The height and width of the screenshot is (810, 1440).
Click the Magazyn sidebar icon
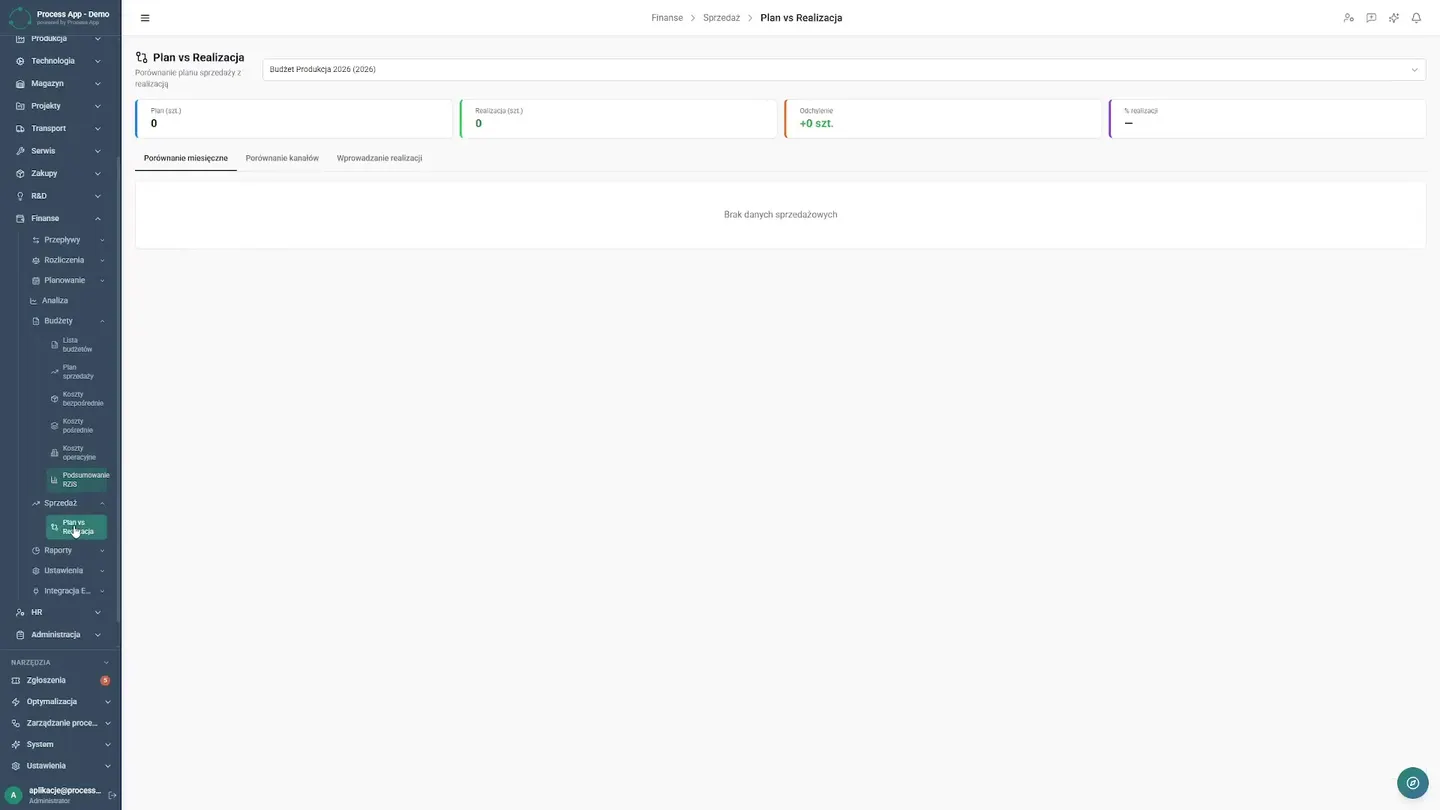[x=20, y=84]
